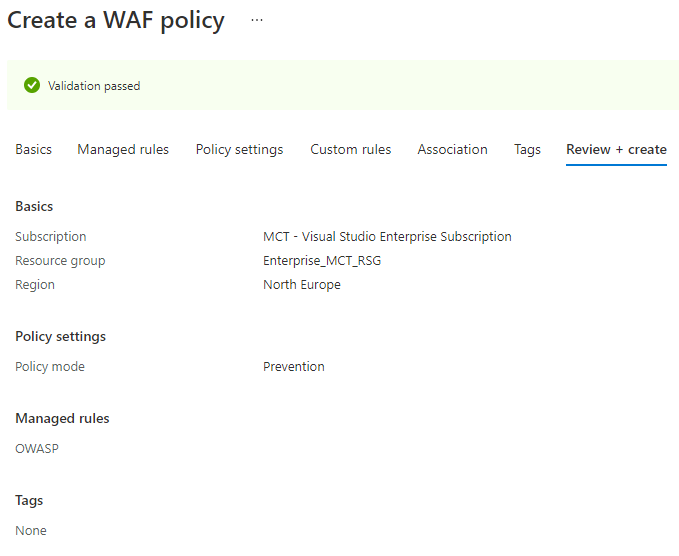The width and height of the screenshot is (679, 556).
Task: Click the green validation checkmark icon
Action: click(32, 86)
